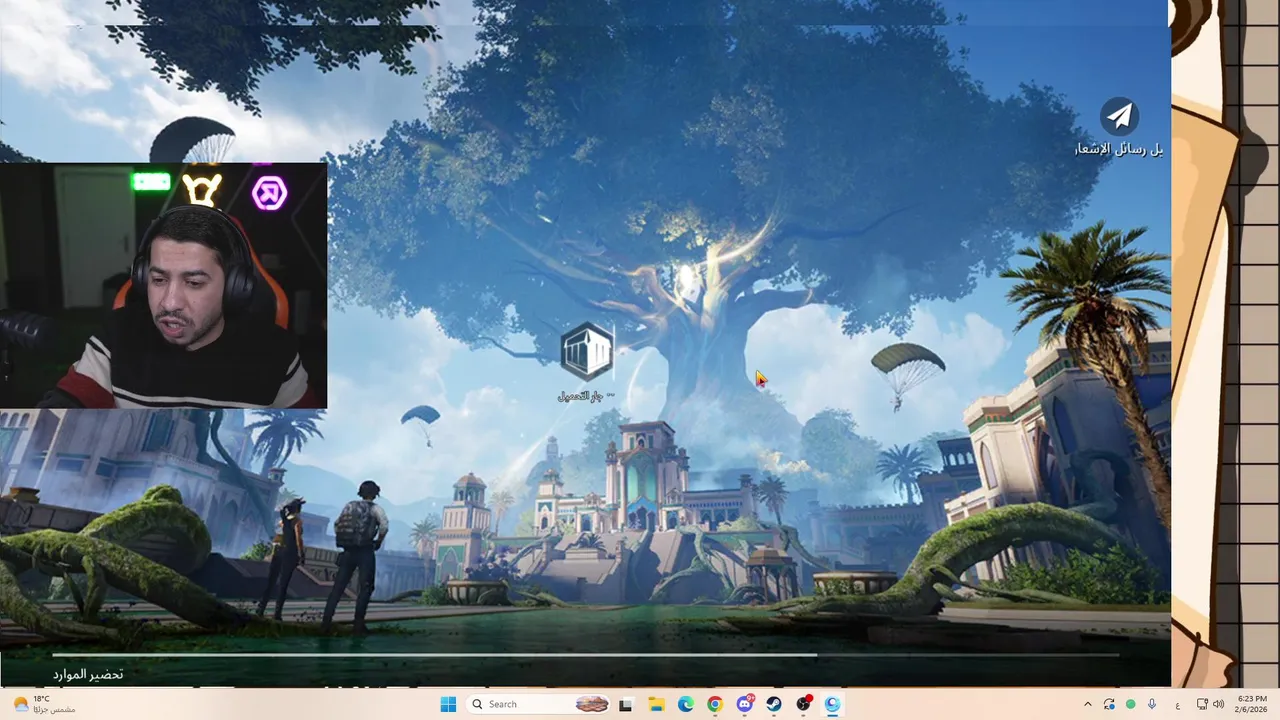Click the loading logo emblem in center
The width and height of the screenshot is (1280, 720).
tap(587, 352)
